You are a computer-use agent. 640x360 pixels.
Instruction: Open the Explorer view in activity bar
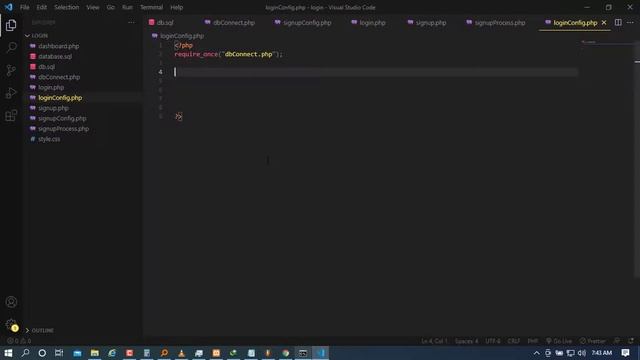[11, 25]
